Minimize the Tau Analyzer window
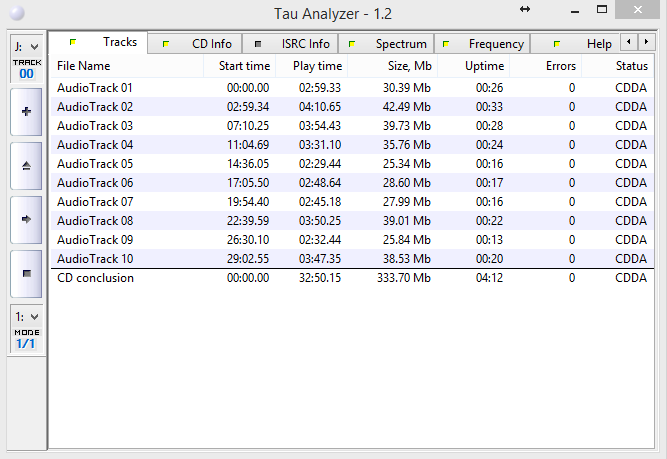This screenshot has width=667, height=459. point(575,10)
